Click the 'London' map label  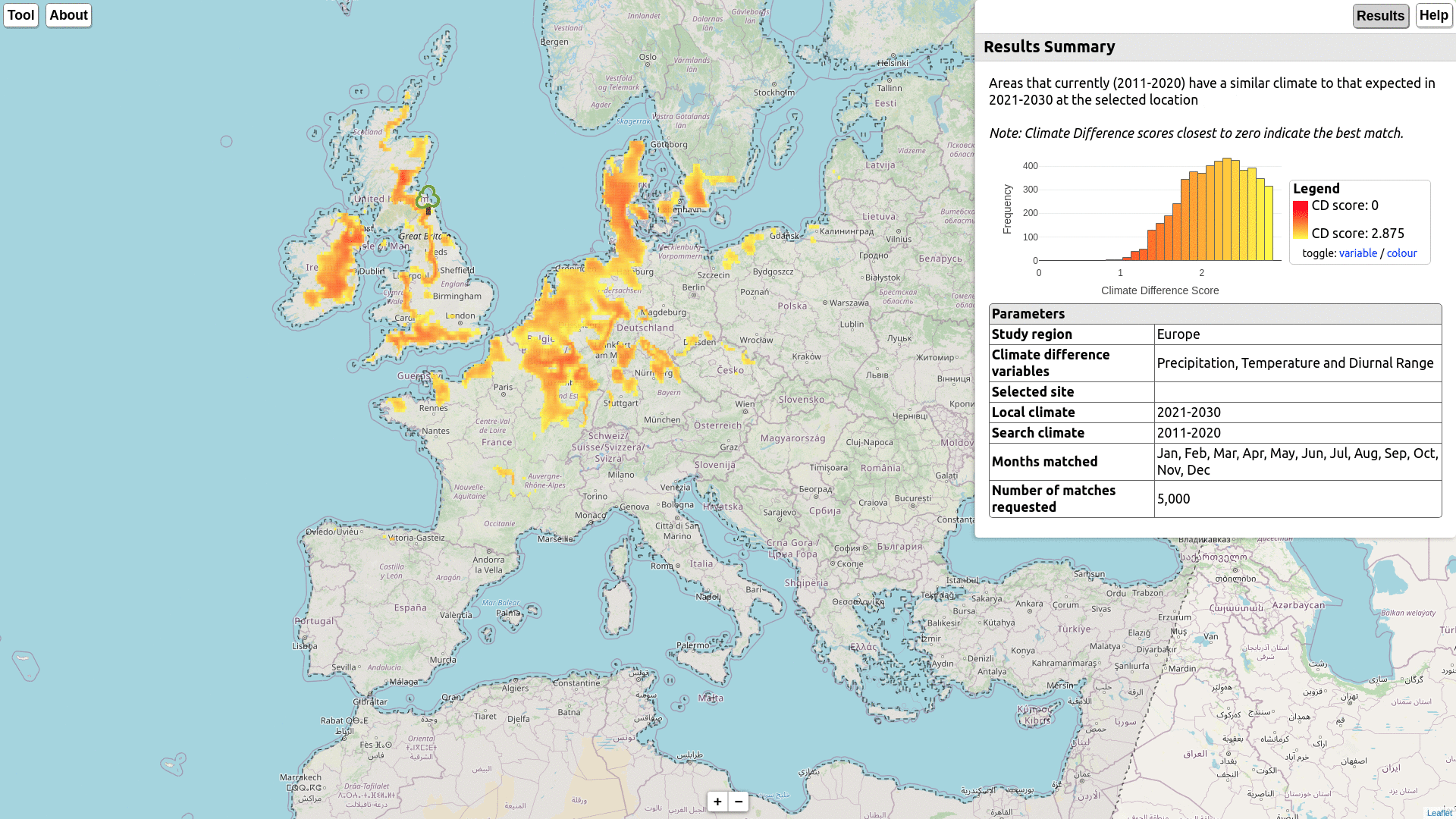coord(460,316)
